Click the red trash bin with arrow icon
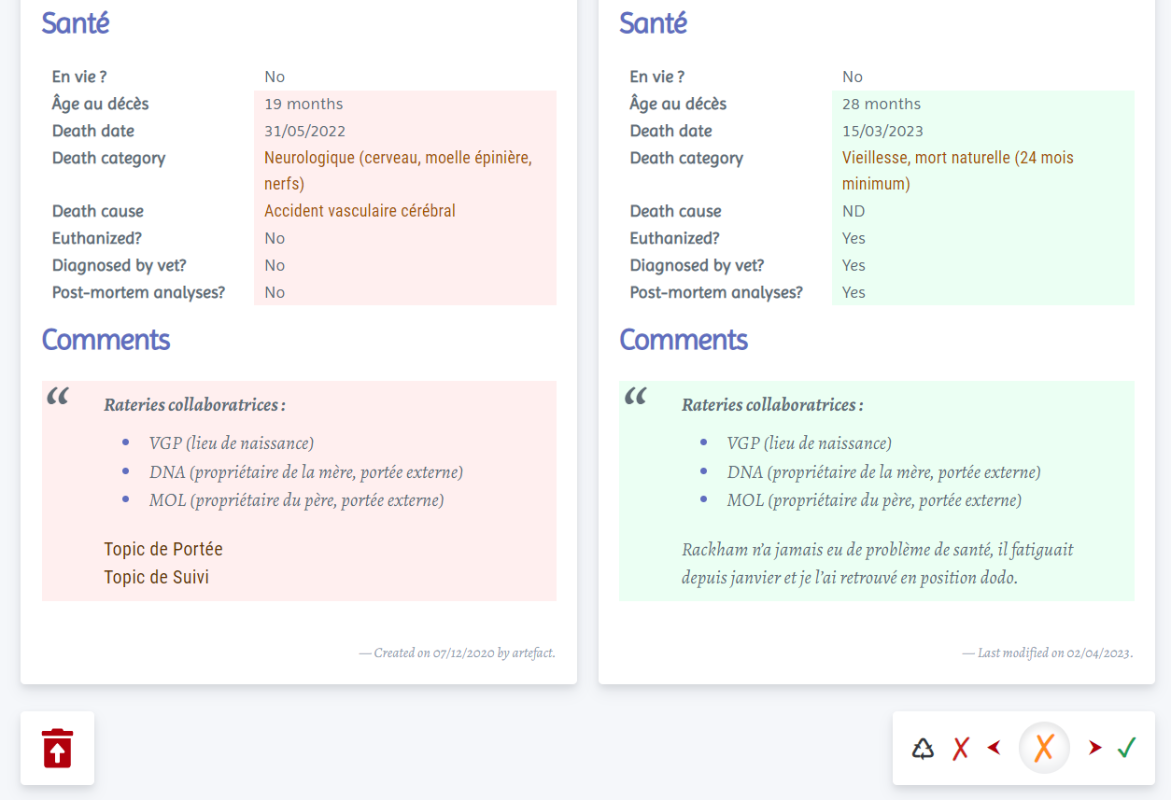Screen dimensions: 1171x800 (57, 748)
